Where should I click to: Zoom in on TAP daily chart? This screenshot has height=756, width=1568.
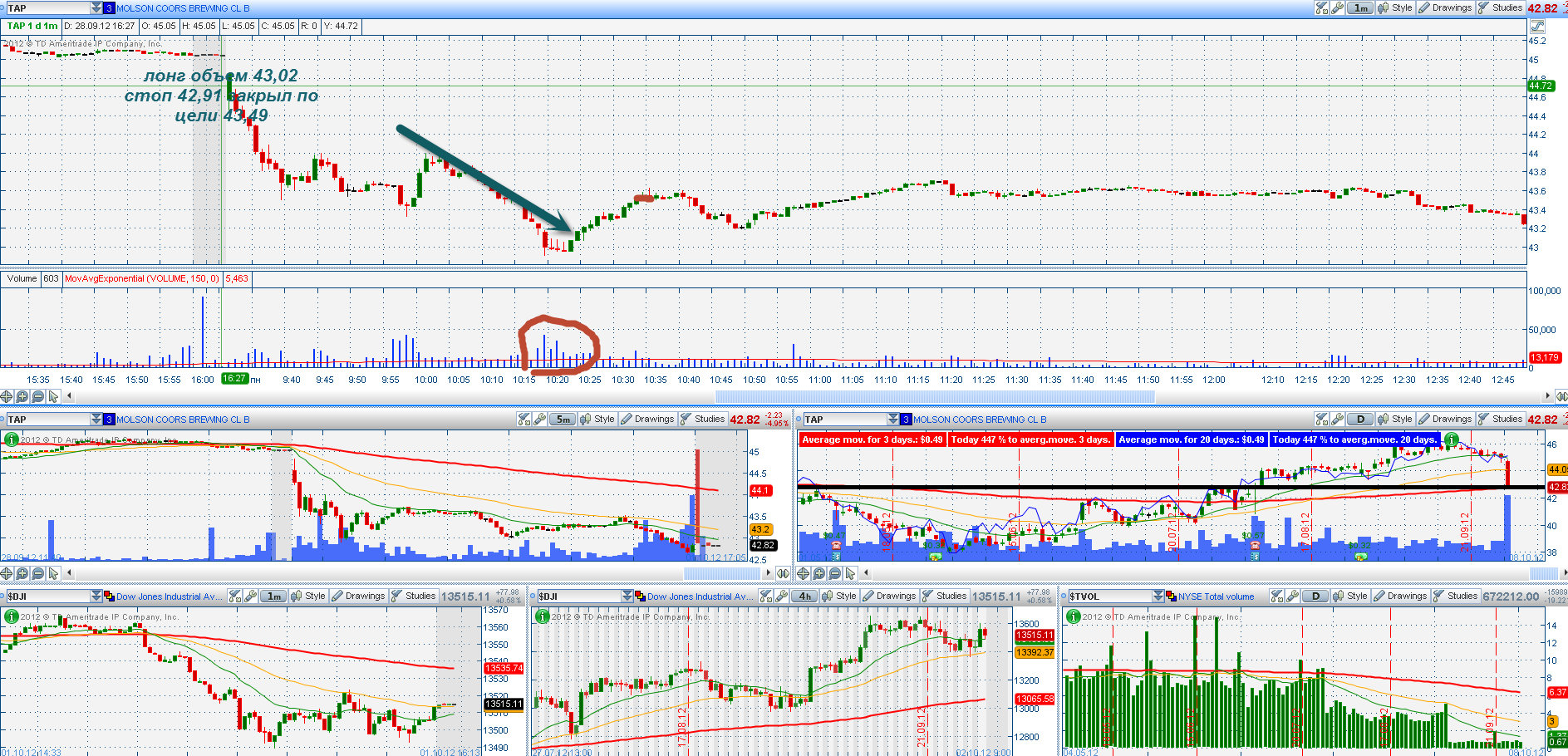[x=819, y=573]
